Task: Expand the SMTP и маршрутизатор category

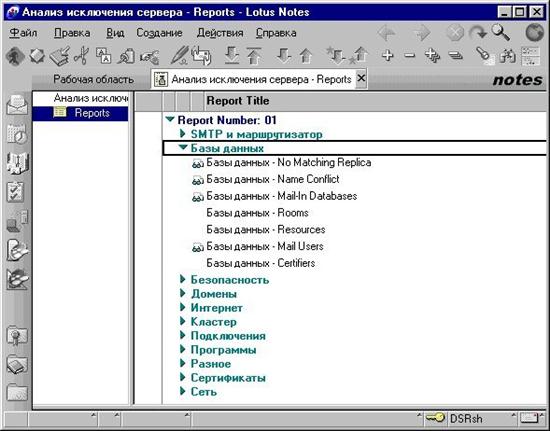Action: tap(182, 134)
